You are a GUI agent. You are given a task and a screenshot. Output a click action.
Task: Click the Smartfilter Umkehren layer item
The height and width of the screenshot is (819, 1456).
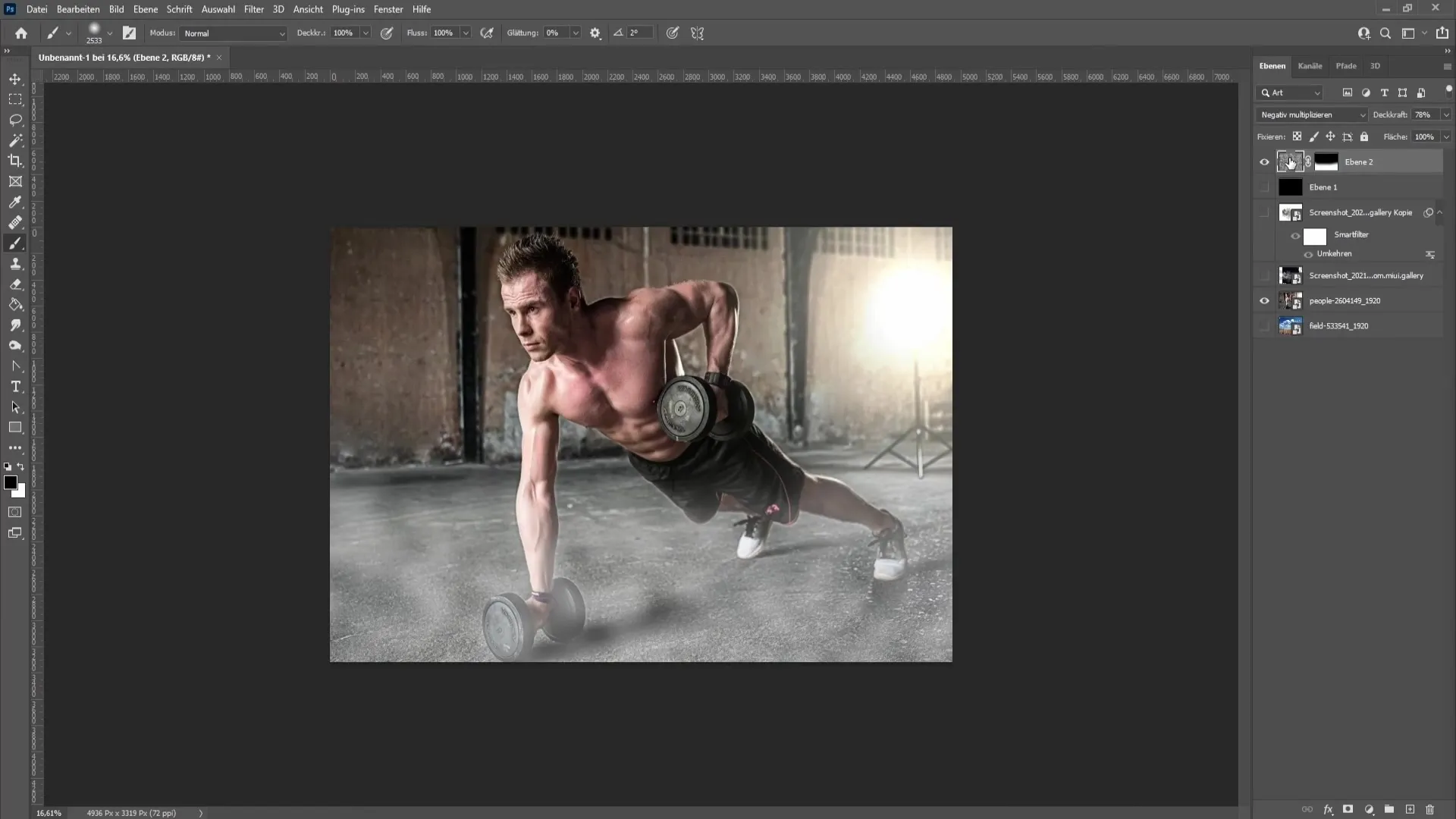pyautogui.click(x=1336, y=253)
